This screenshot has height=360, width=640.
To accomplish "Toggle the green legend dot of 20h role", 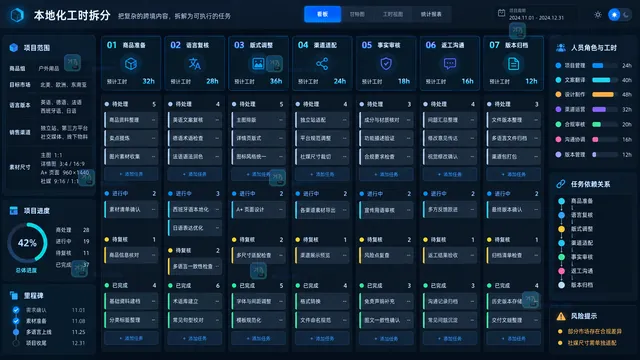I will click(x=558, y=124).
